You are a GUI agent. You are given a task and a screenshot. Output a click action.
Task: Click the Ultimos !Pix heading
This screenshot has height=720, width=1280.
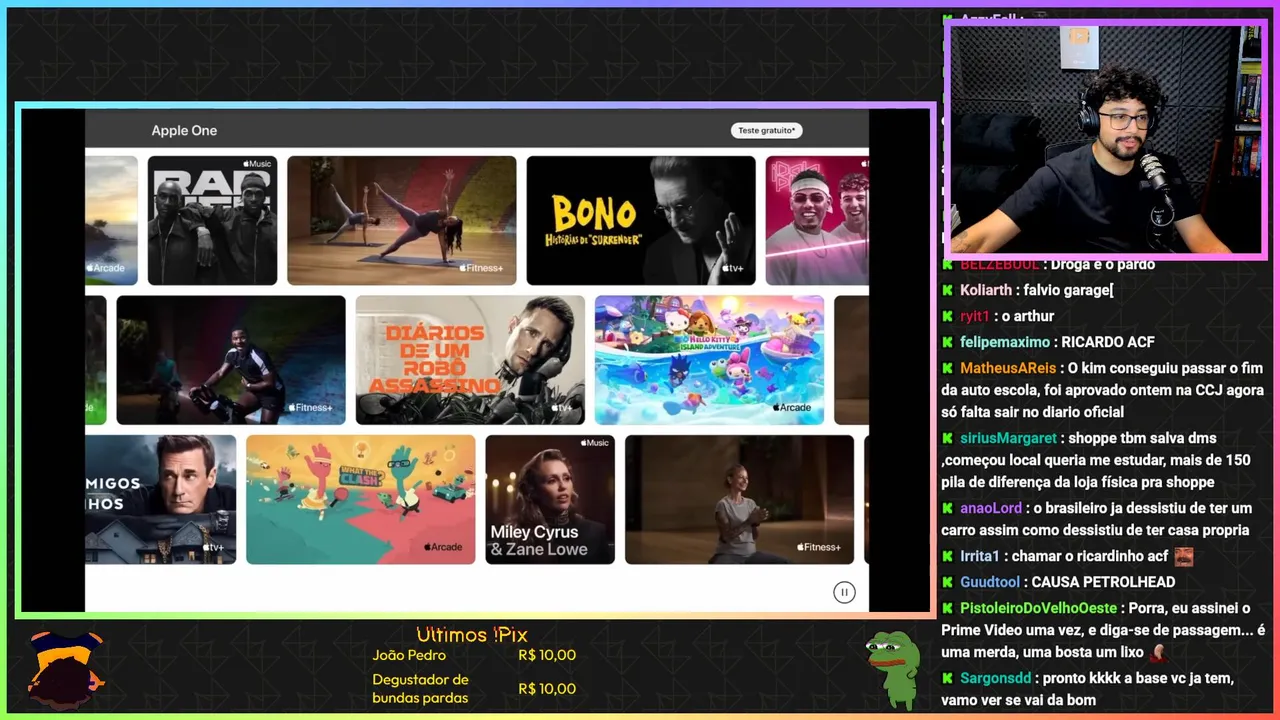[x=472, y=635]
